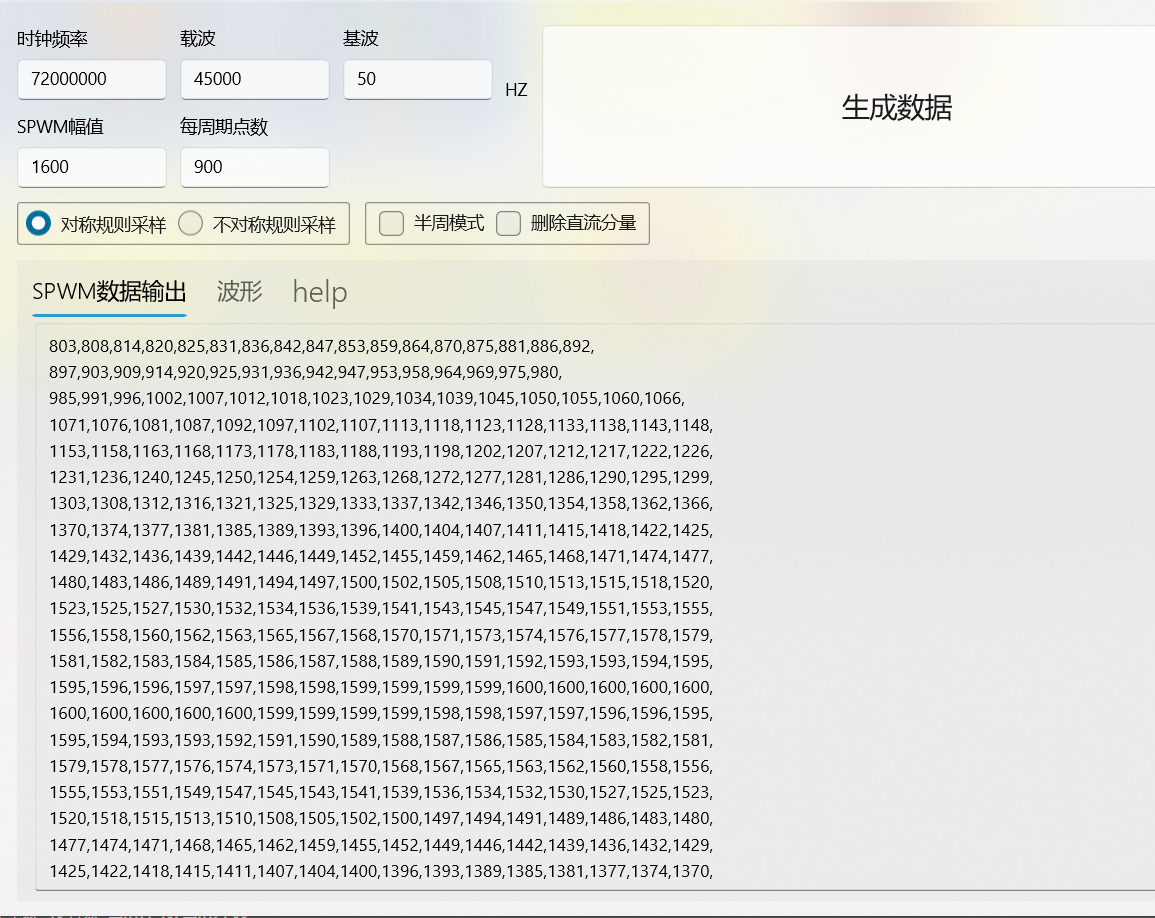Open the help tab
The height and width of the screenshot is (918, 1155).
pos(320,292)
